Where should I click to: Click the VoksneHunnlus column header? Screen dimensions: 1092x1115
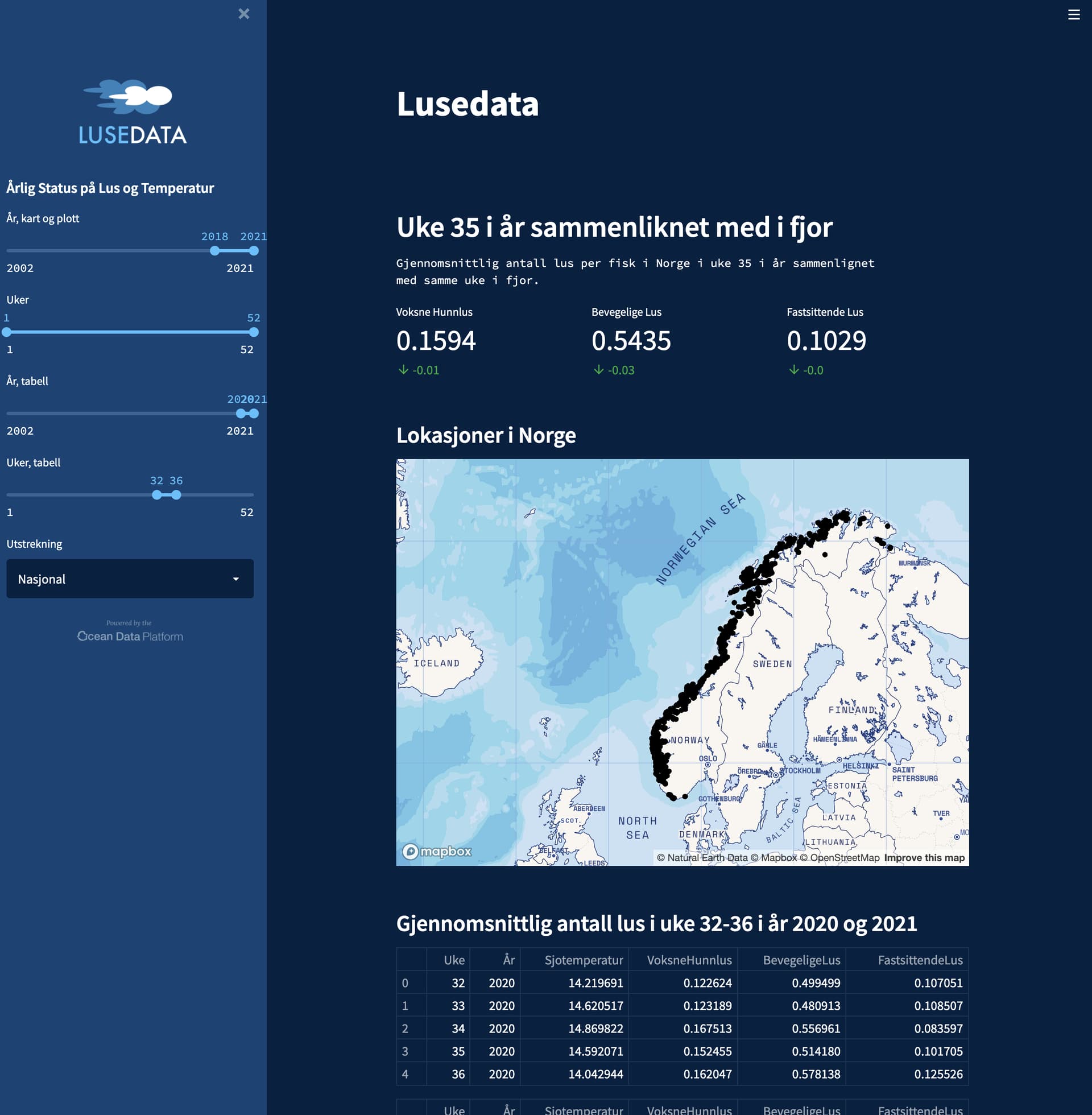pos(689,960)
